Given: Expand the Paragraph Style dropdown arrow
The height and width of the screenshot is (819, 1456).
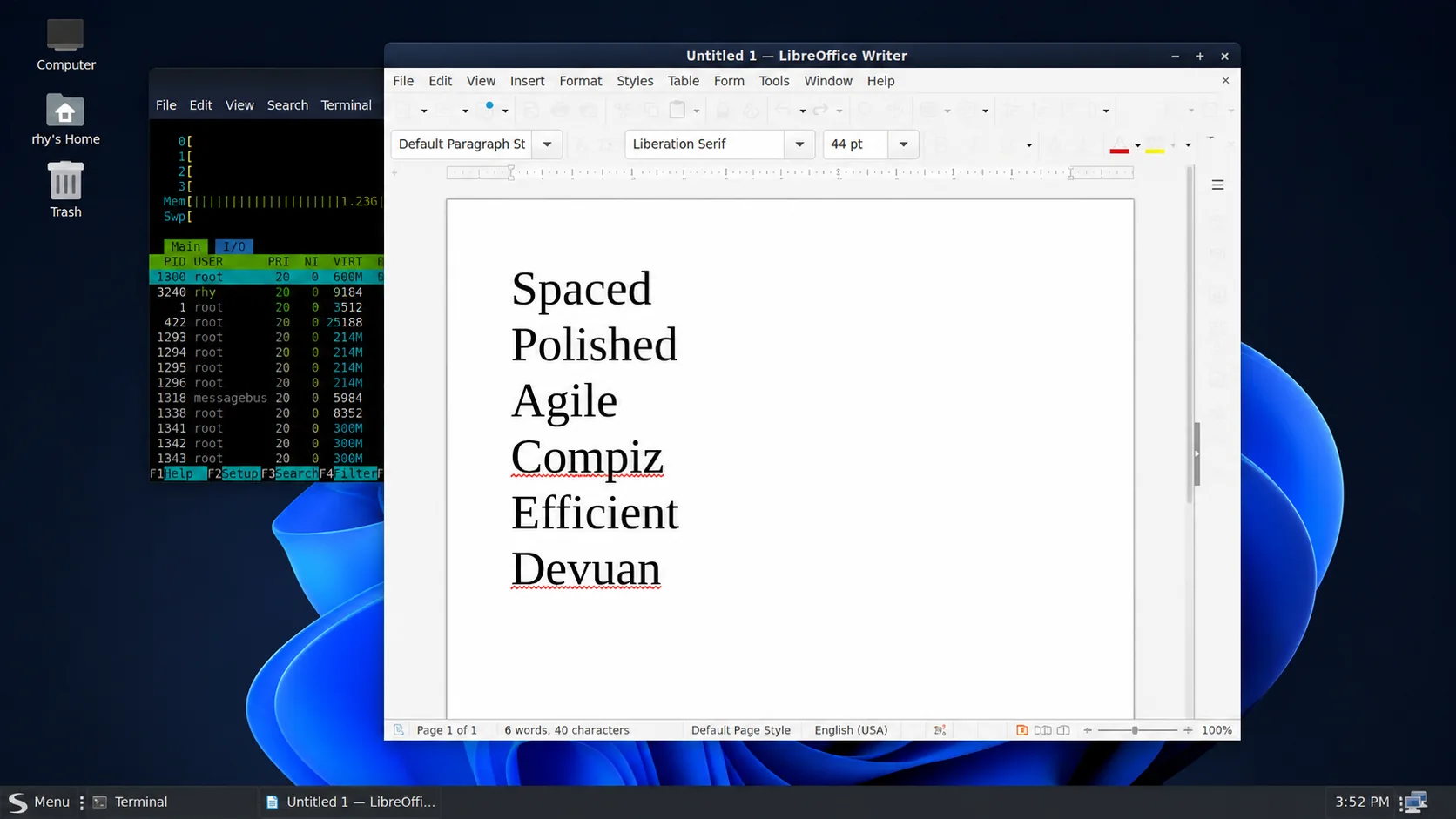Looking at the screenshot, I should (547, 144).
